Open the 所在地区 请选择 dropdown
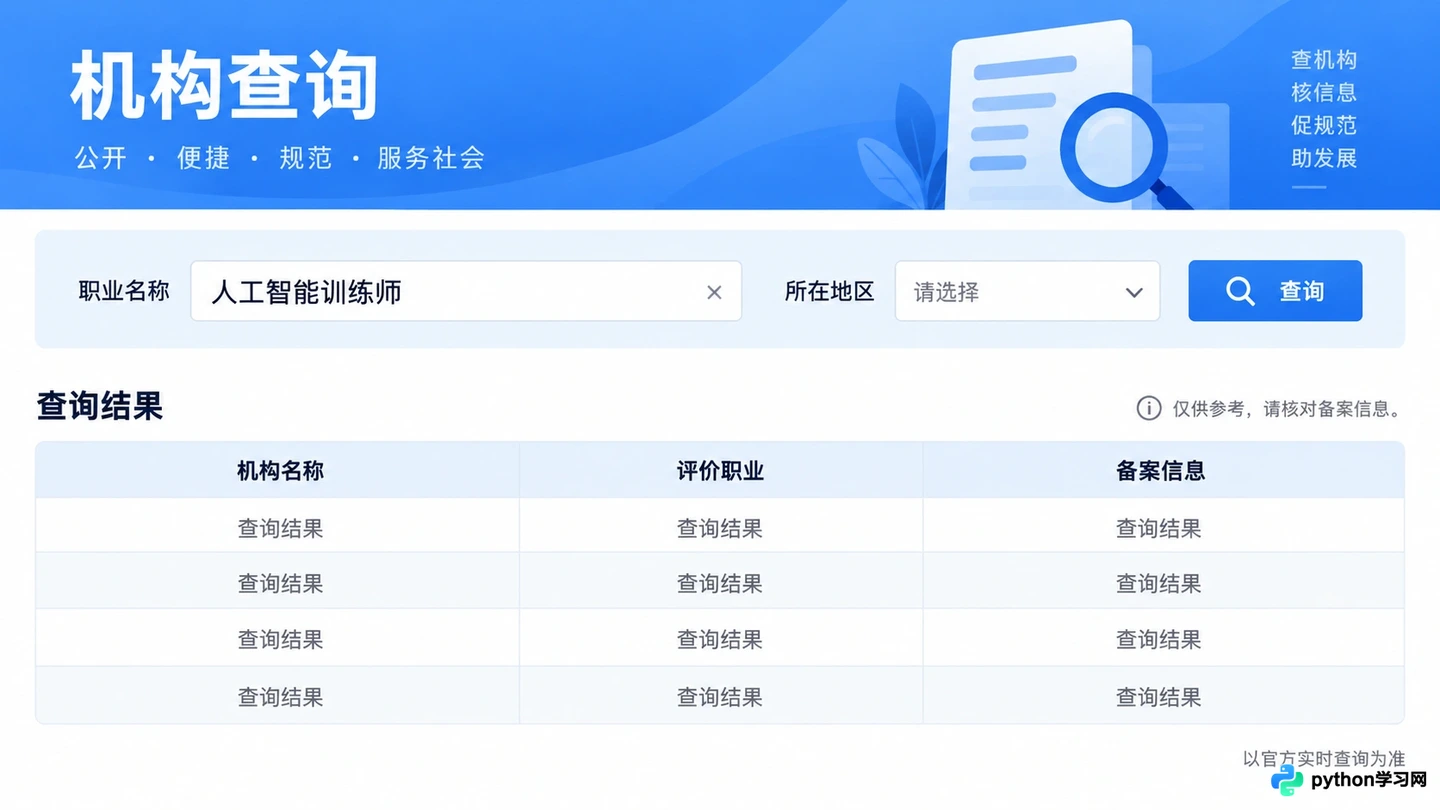The image size is (1440, 810). click(1027, 291)
